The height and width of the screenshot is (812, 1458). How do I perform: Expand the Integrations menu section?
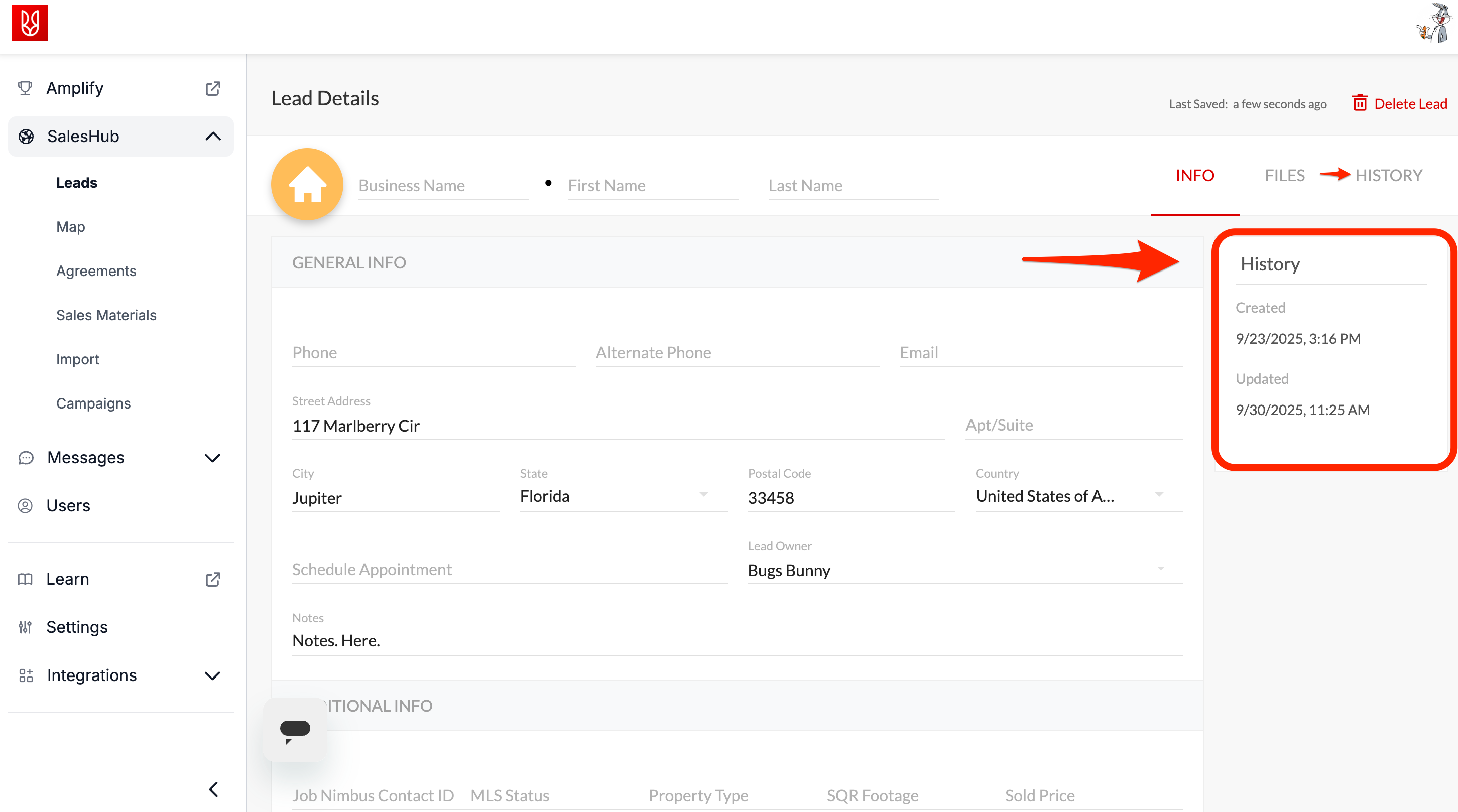tap(212, 675)
